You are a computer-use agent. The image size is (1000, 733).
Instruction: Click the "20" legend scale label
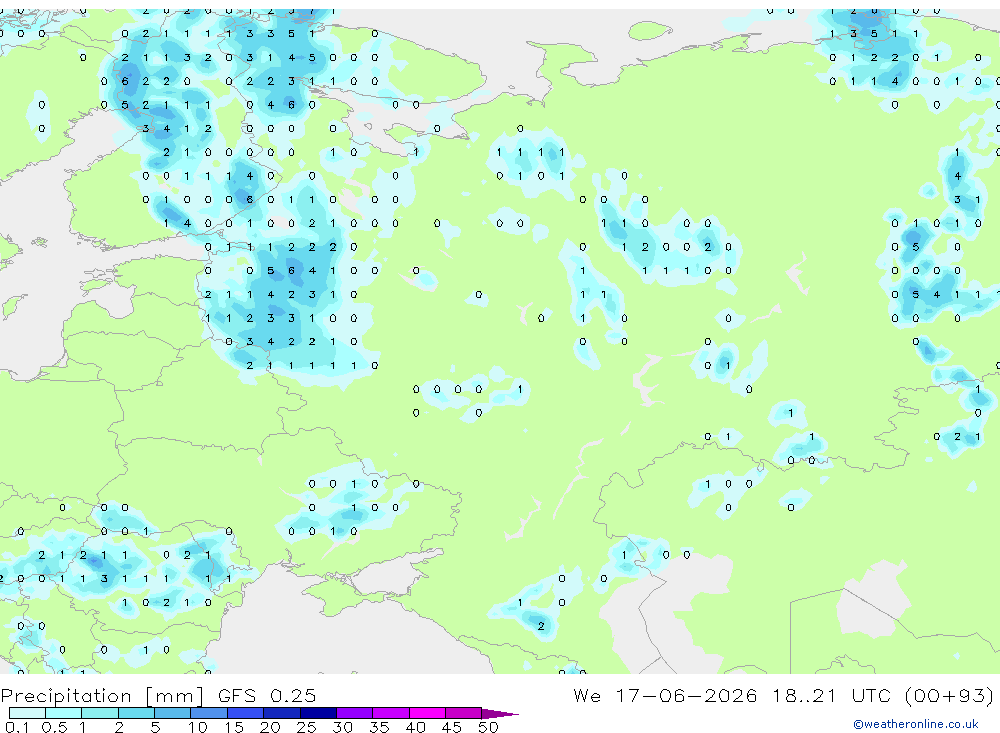click(270, 727)
